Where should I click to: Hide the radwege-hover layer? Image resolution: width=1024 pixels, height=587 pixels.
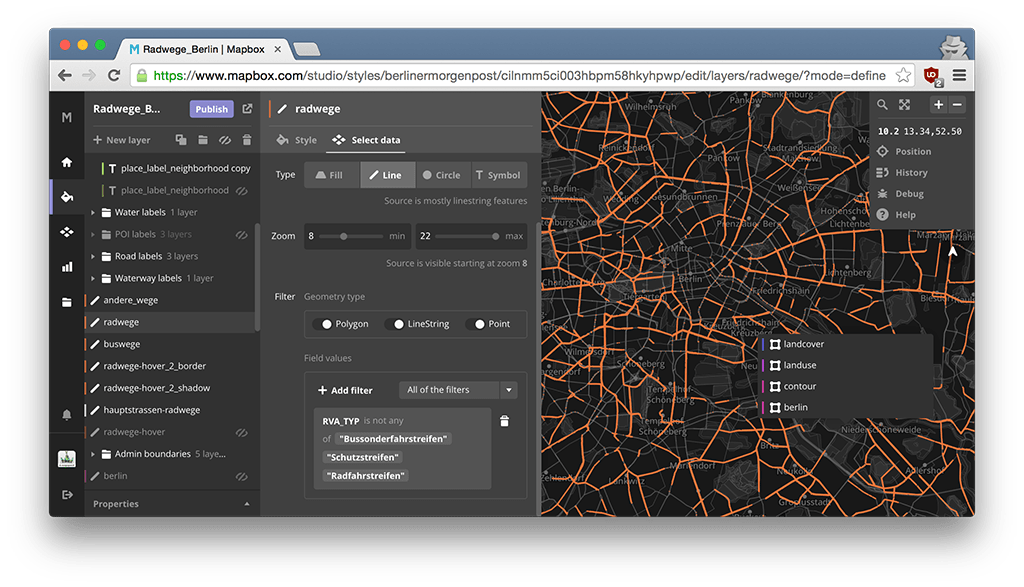coord(242,432)
